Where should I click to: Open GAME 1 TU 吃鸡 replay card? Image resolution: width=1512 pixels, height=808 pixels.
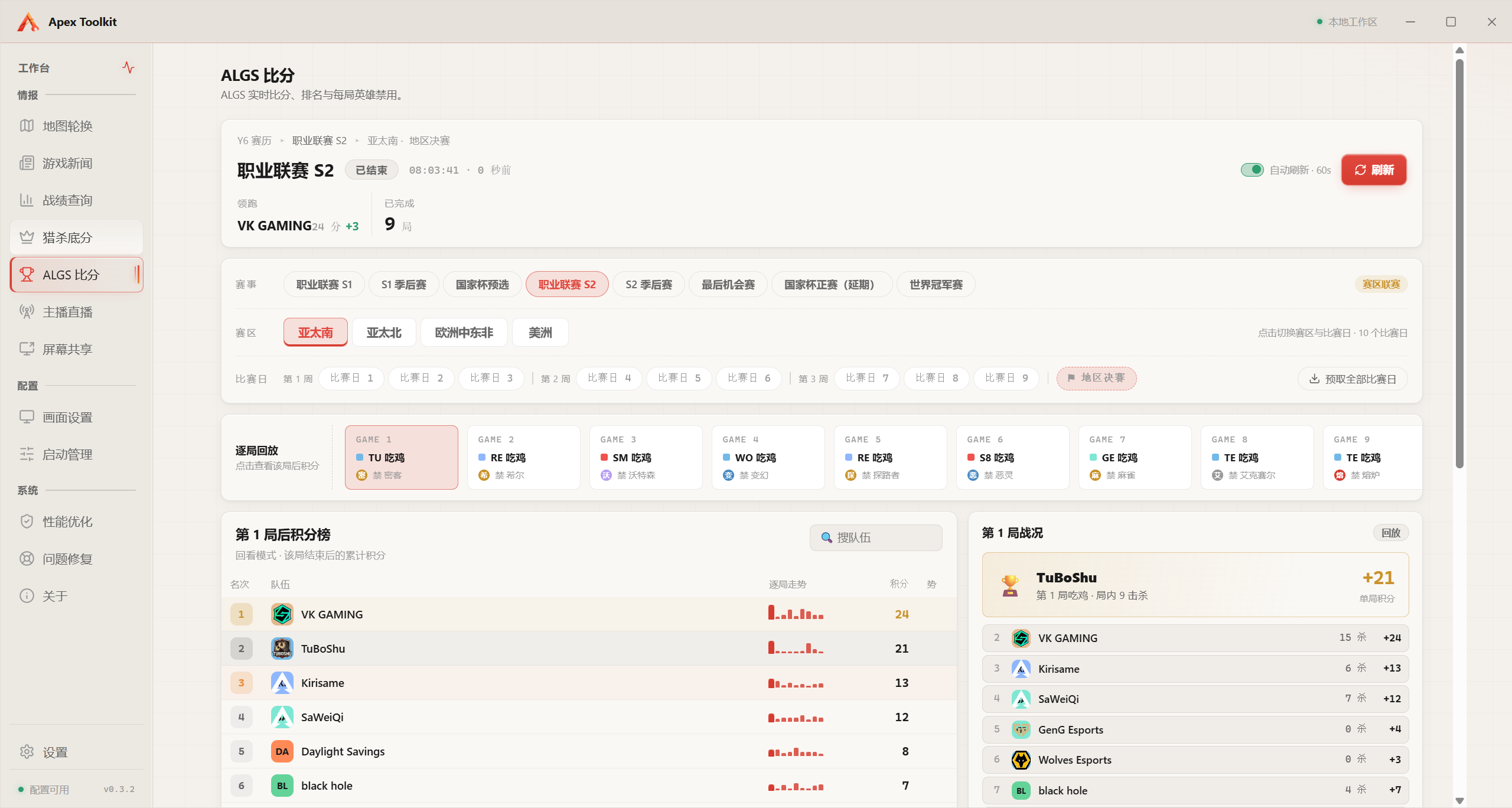402,458
